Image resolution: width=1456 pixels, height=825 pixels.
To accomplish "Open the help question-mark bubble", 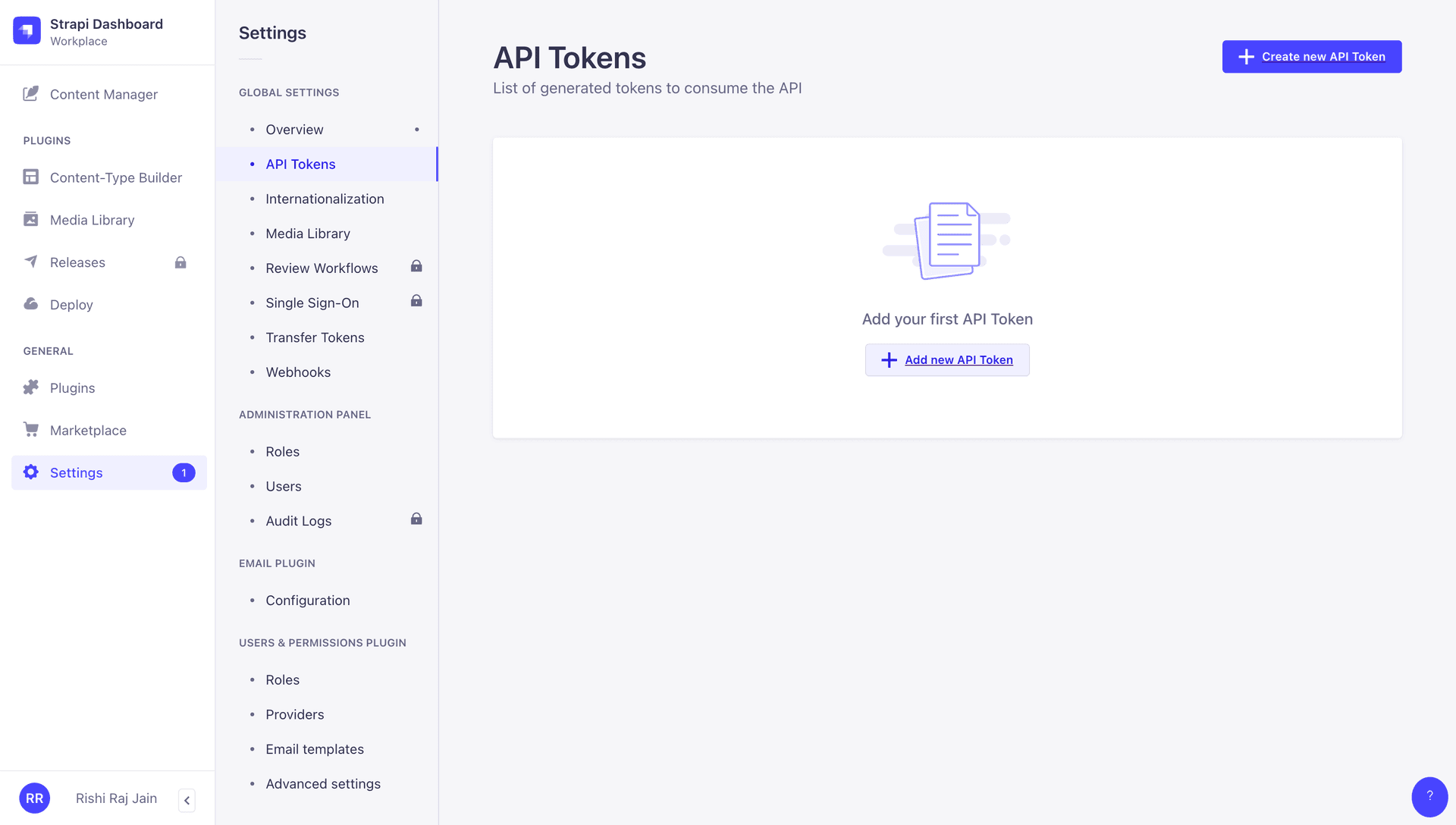I will pos(1430,796).
